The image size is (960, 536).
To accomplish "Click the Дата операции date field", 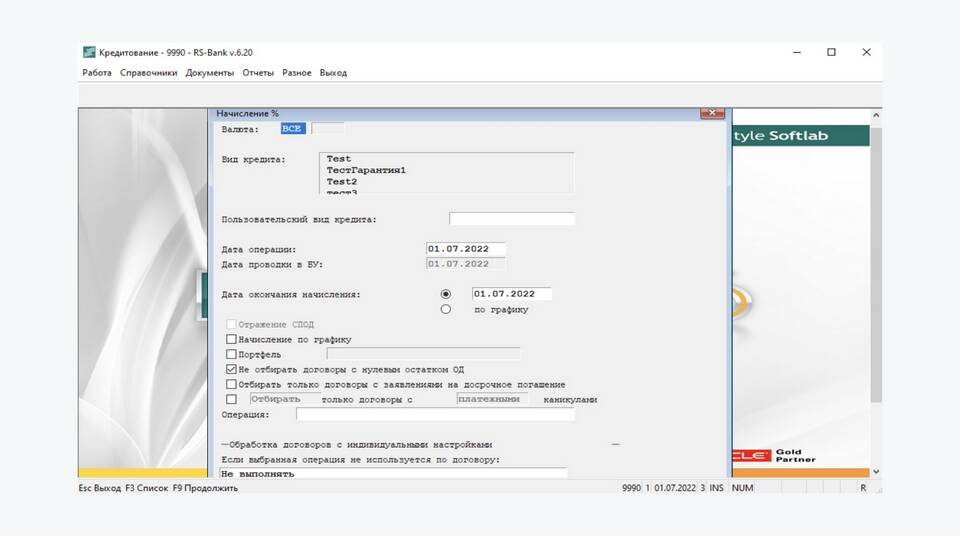I will 465,249.
